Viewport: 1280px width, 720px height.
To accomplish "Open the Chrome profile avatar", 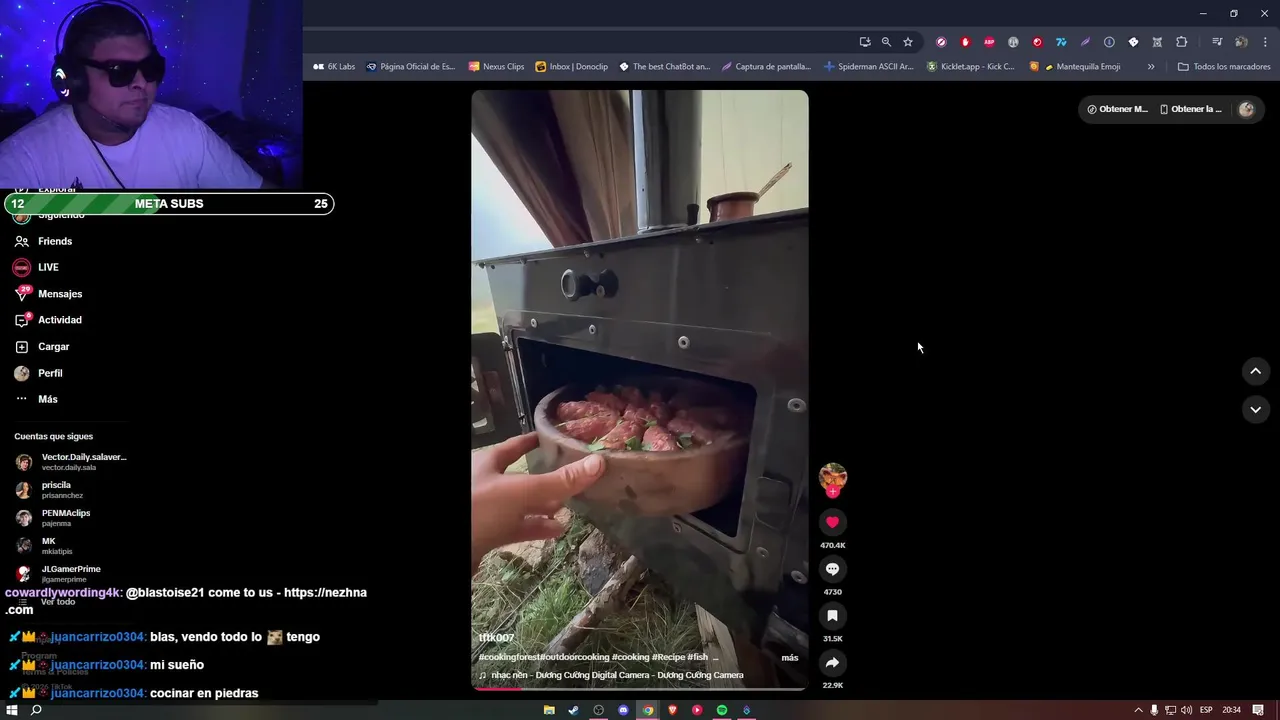I will (x=1241, y=42).
